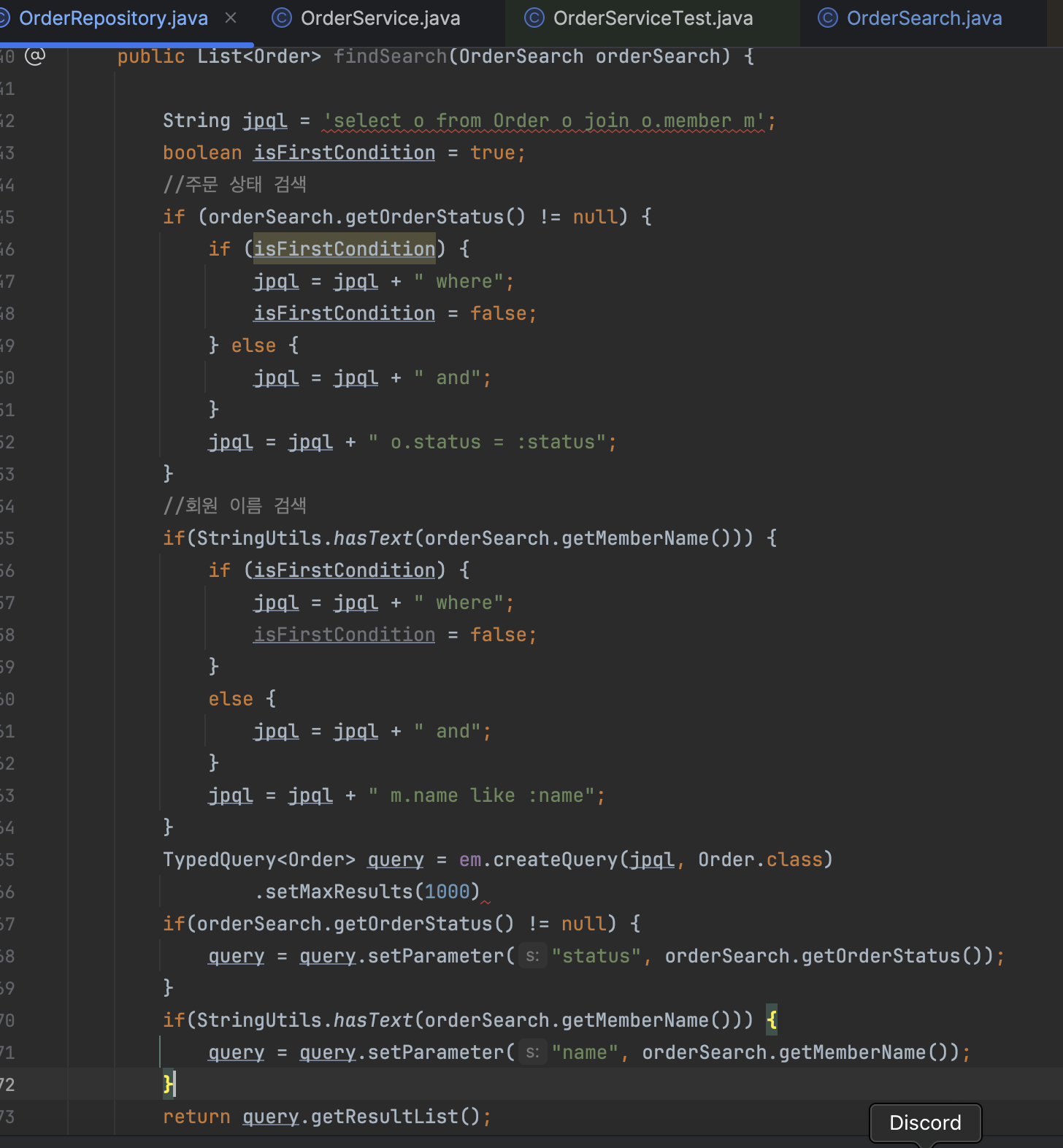Click the "name" parameter string in setParameter
The height and width of the screenshot is (1148, 1063).
(584, 1052)
